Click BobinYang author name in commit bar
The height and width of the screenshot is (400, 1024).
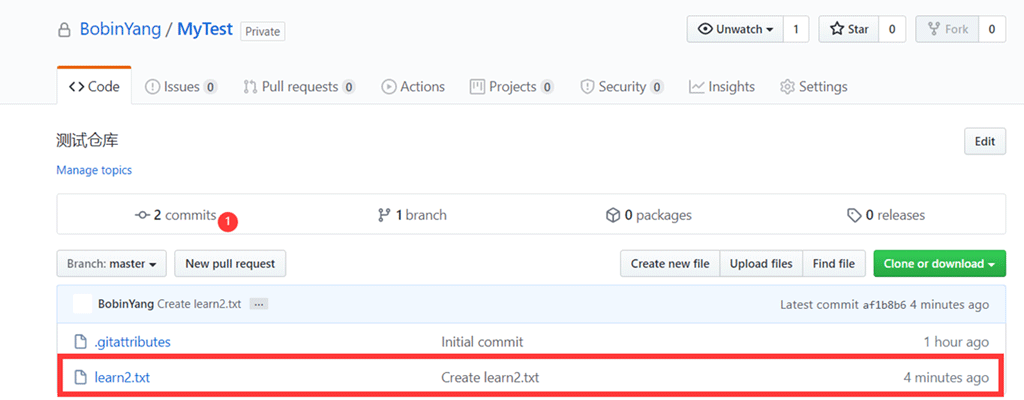pos(126,304)
